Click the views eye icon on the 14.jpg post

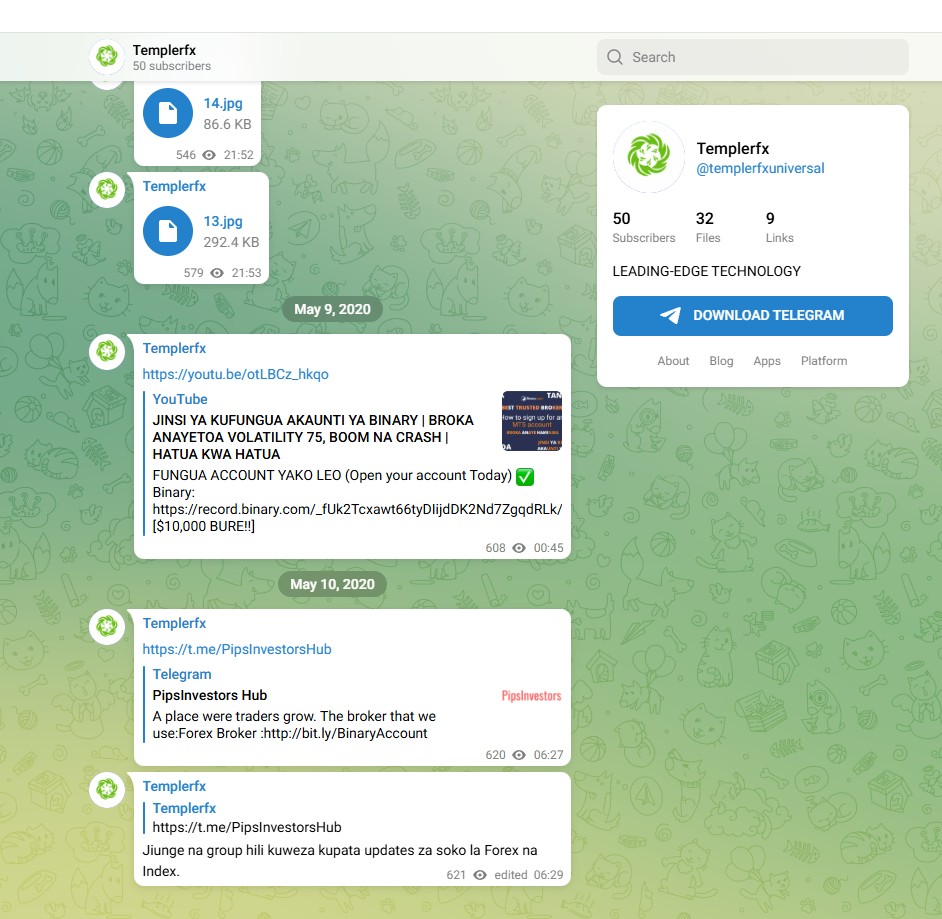[208, 155]
